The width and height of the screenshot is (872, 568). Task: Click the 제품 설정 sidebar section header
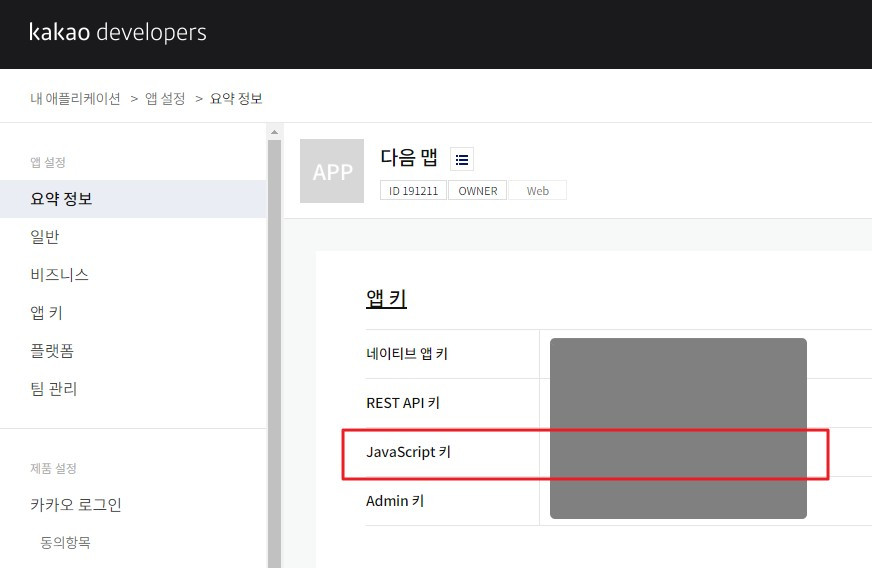53,468
